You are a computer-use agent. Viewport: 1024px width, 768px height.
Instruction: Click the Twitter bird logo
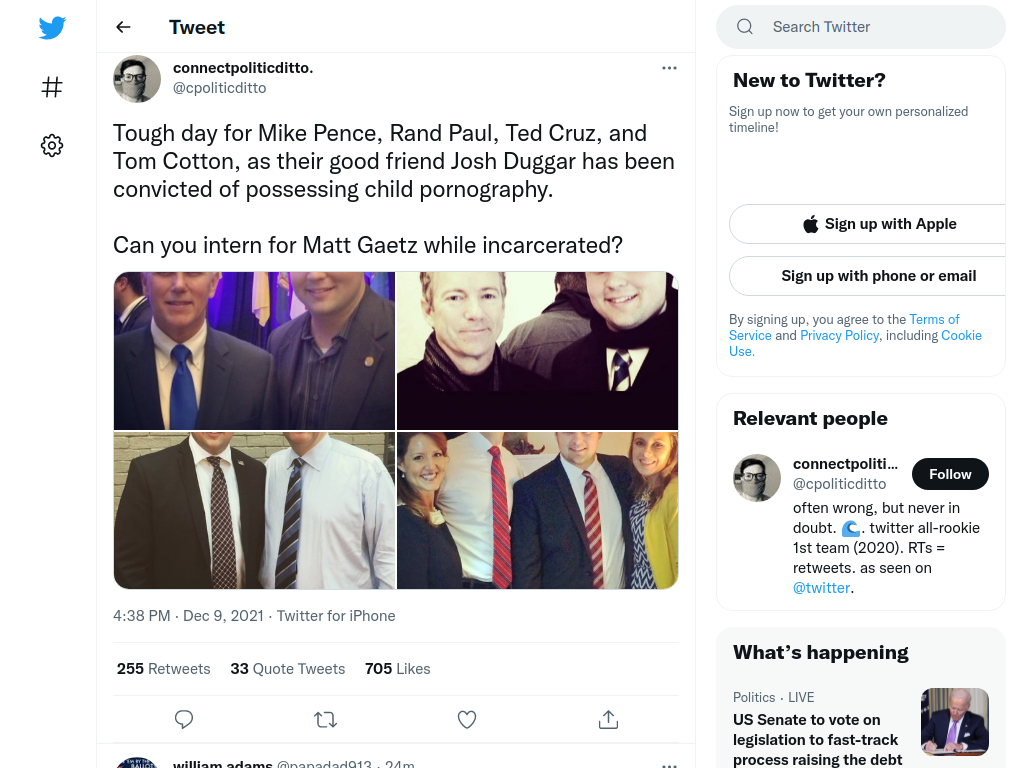(x=52, y=27)
